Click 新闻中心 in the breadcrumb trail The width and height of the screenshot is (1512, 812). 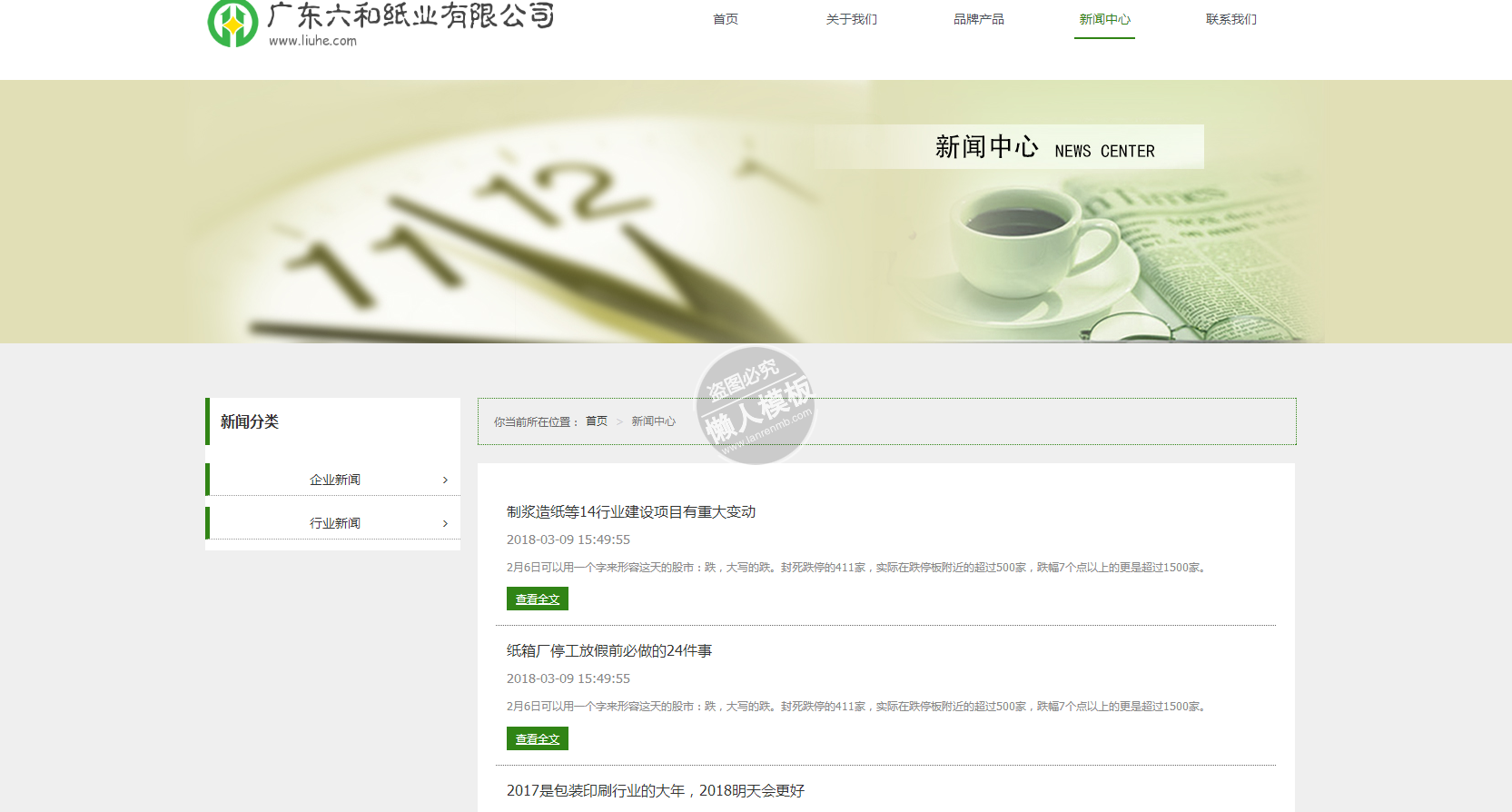pos(654,421)
